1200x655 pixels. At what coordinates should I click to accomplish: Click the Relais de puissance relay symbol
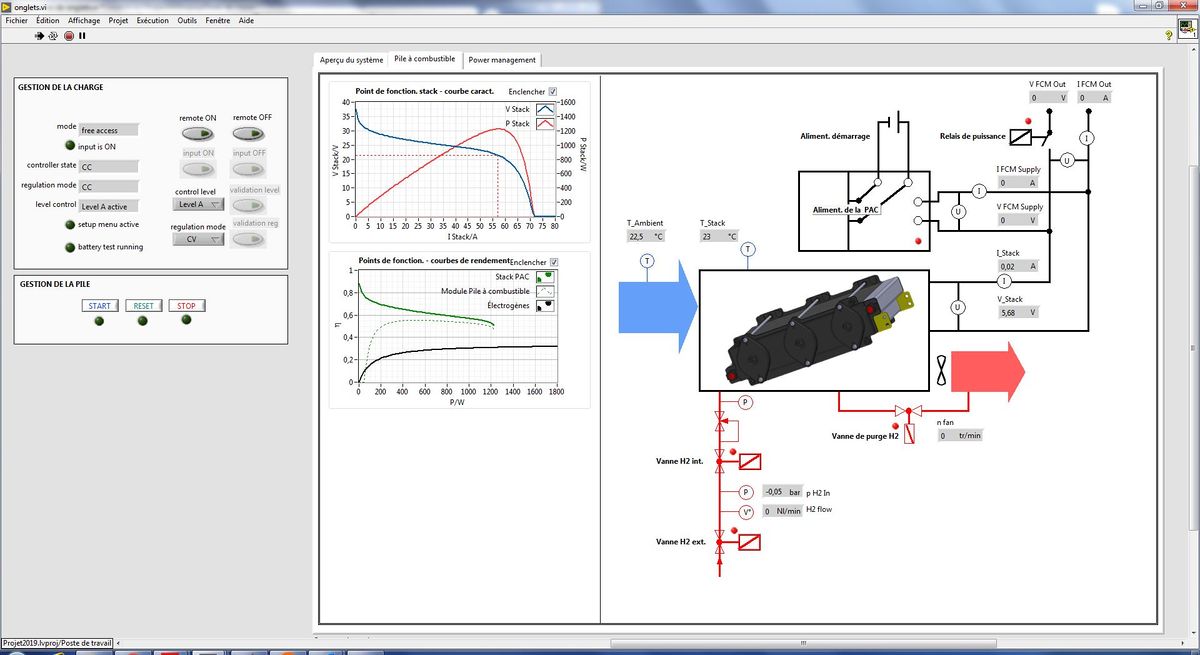1021,136
